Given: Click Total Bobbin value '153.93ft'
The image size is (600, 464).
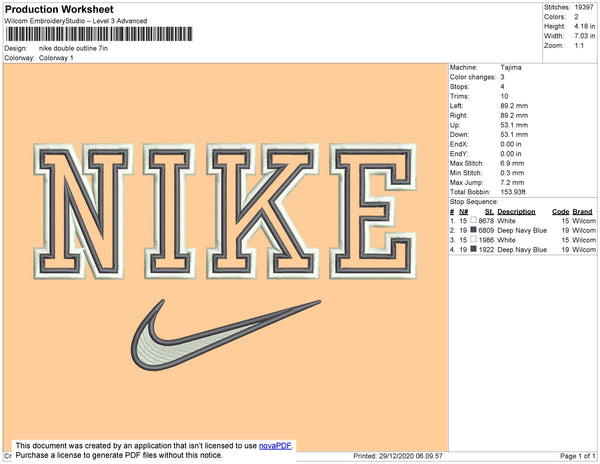Looking at the screenshot, I should coord(513,192).
